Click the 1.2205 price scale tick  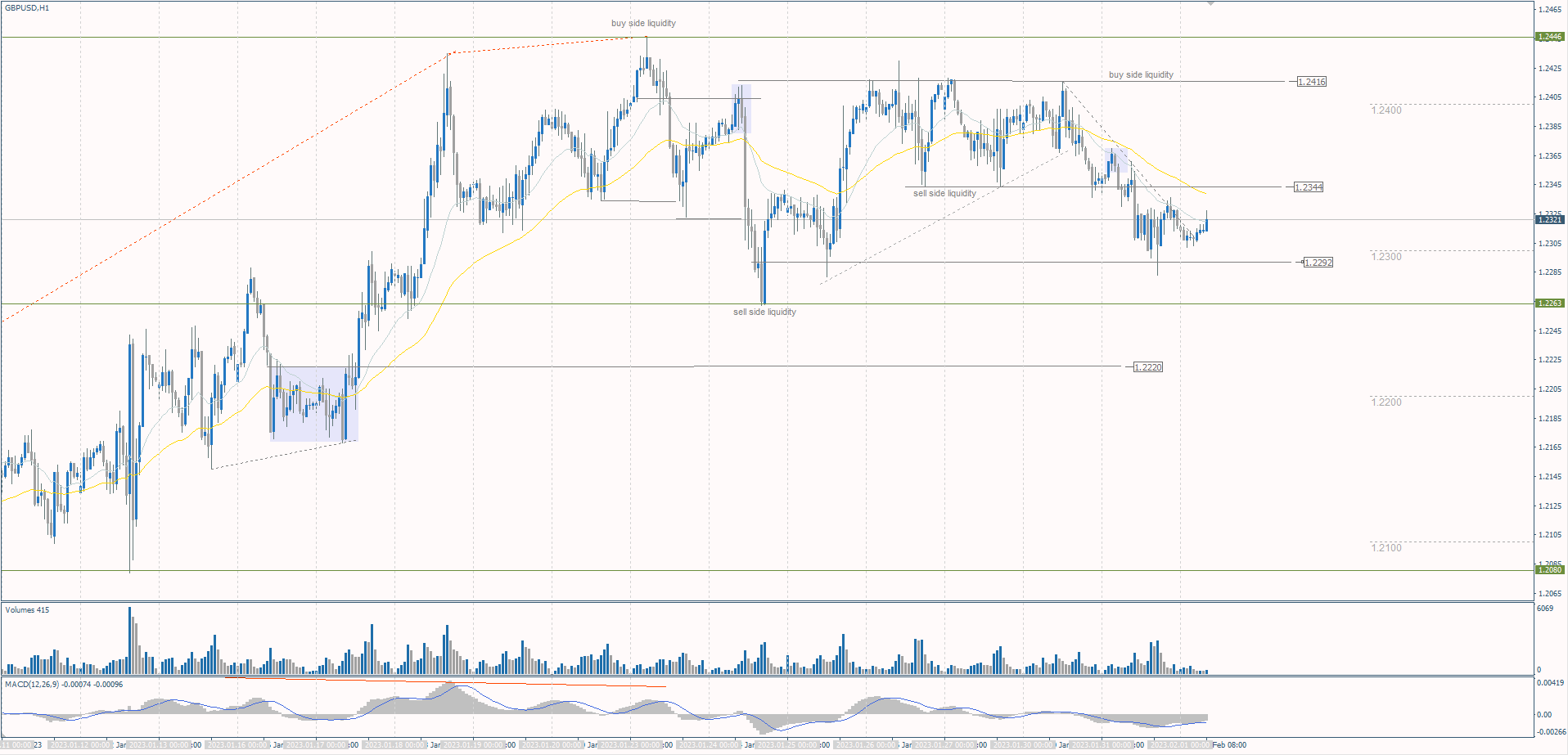[1549, 389]
